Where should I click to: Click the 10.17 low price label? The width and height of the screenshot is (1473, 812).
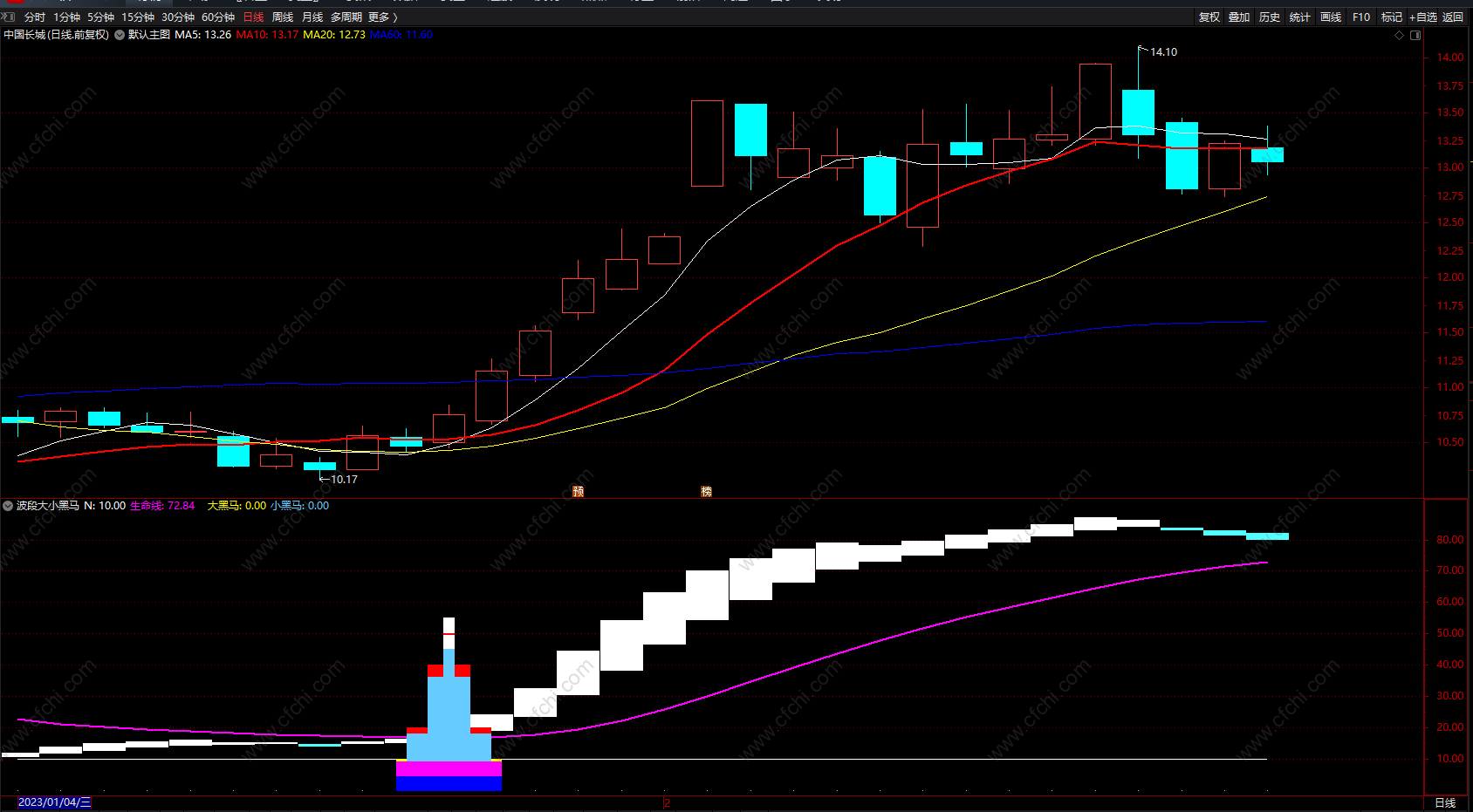point(344,480)
